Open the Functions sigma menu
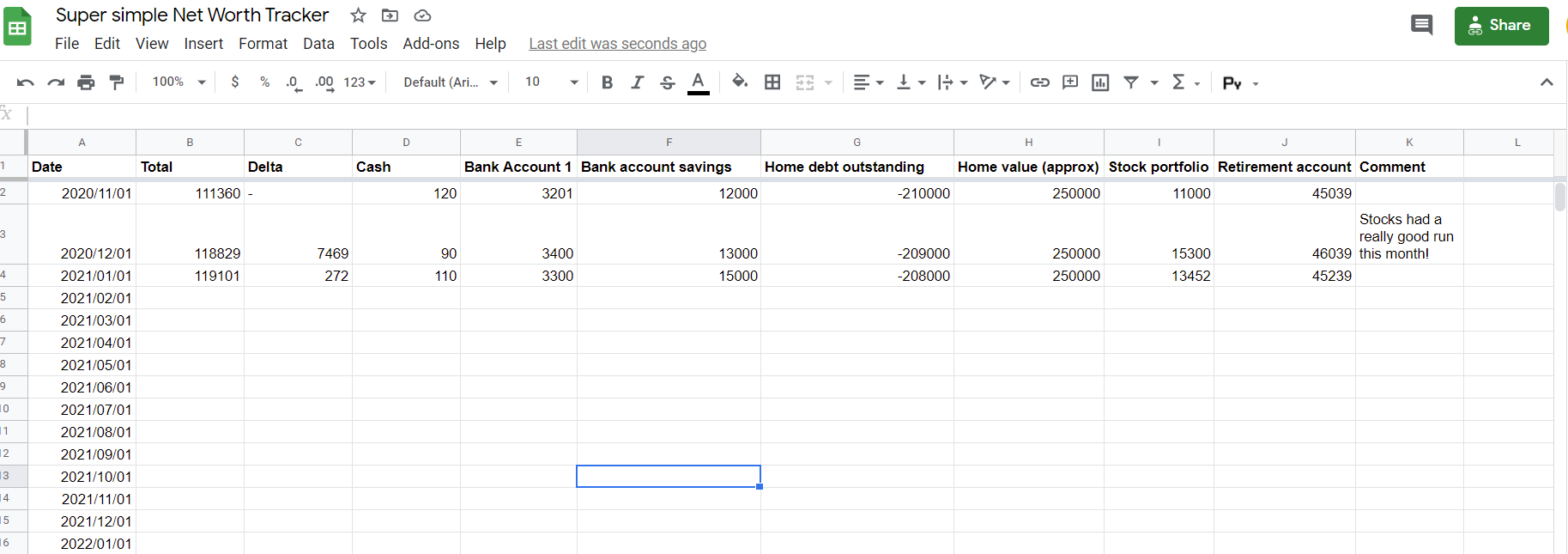The width and height of the screenshot is (1568, 554). 1185,82
